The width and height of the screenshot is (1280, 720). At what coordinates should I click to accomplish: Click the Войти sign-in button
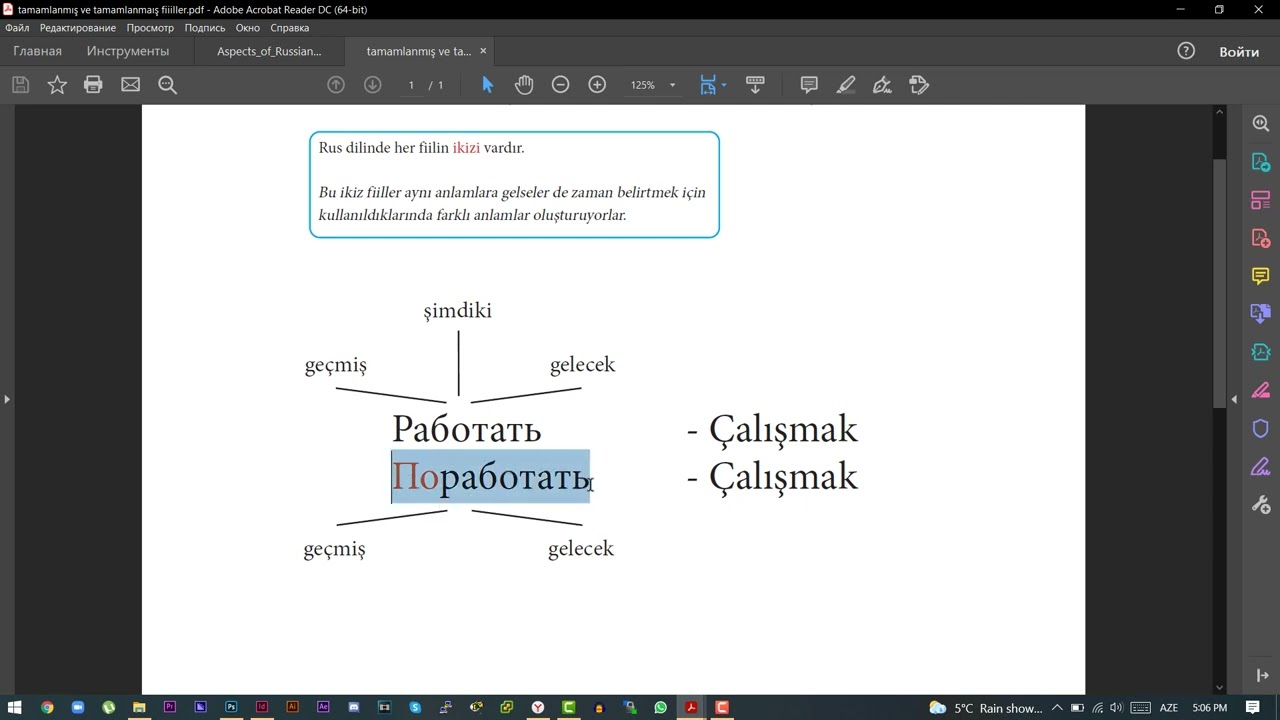[x=1239, y=52]
